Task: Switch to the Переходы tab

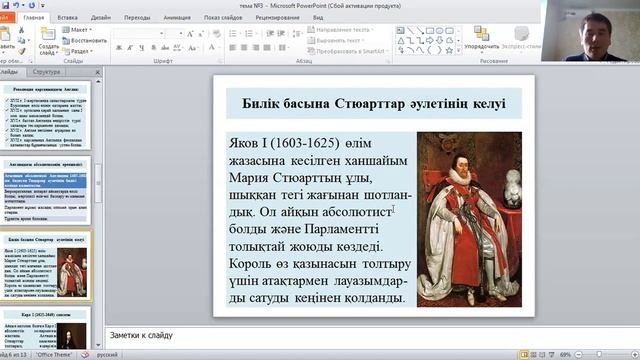Action: coord(137,18)
